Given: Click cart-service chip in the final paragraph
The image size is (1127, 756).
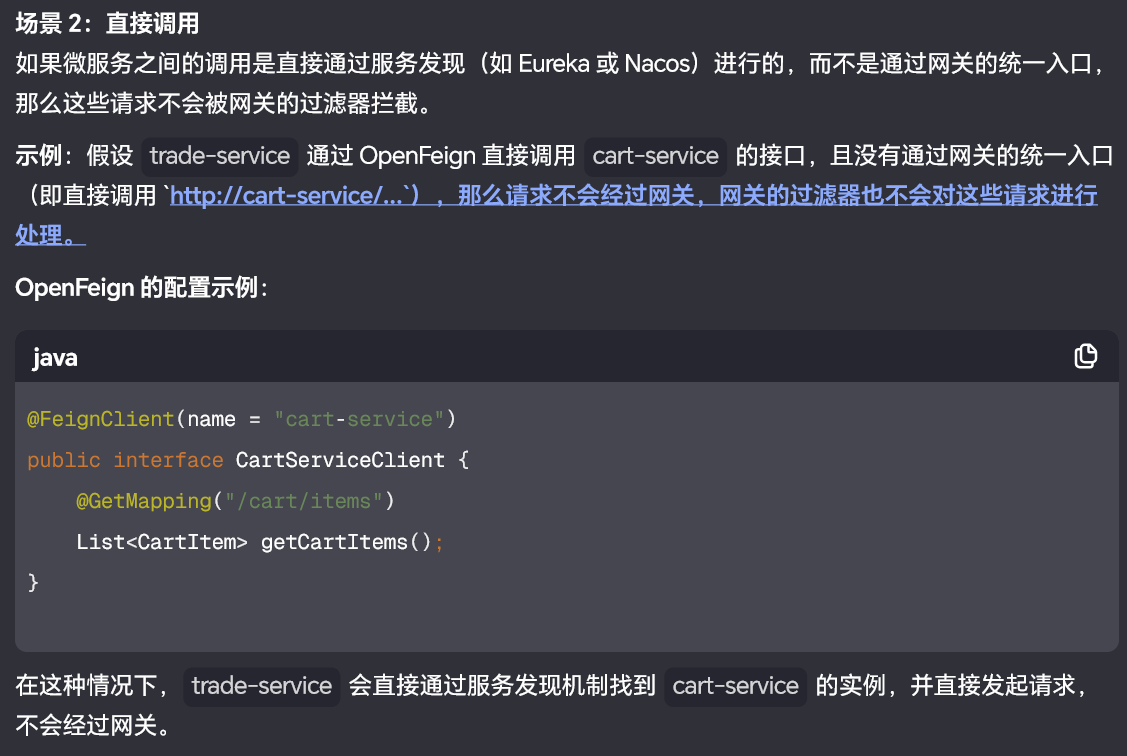Looking at the screenshot, I should coord(735,686).
